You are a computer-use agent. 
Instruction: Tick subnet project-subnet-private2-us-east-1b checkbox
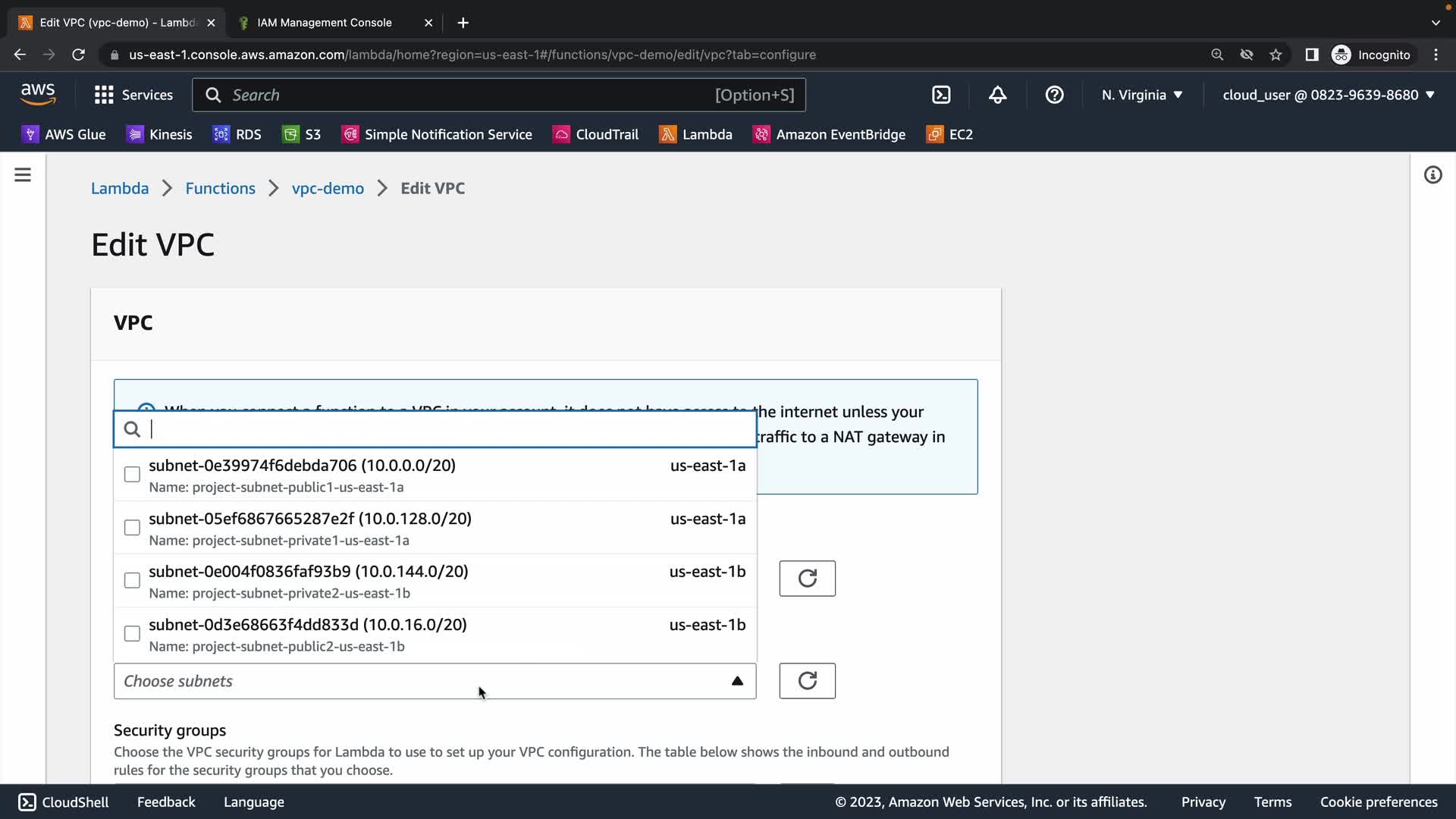[x=132, y=581]
